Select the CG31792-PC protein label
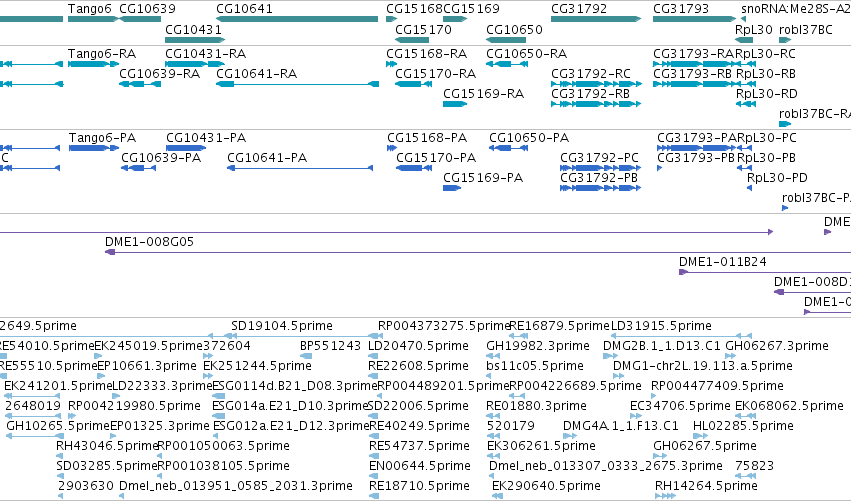This screenshot has height=501, width=851. coord(599,157)
